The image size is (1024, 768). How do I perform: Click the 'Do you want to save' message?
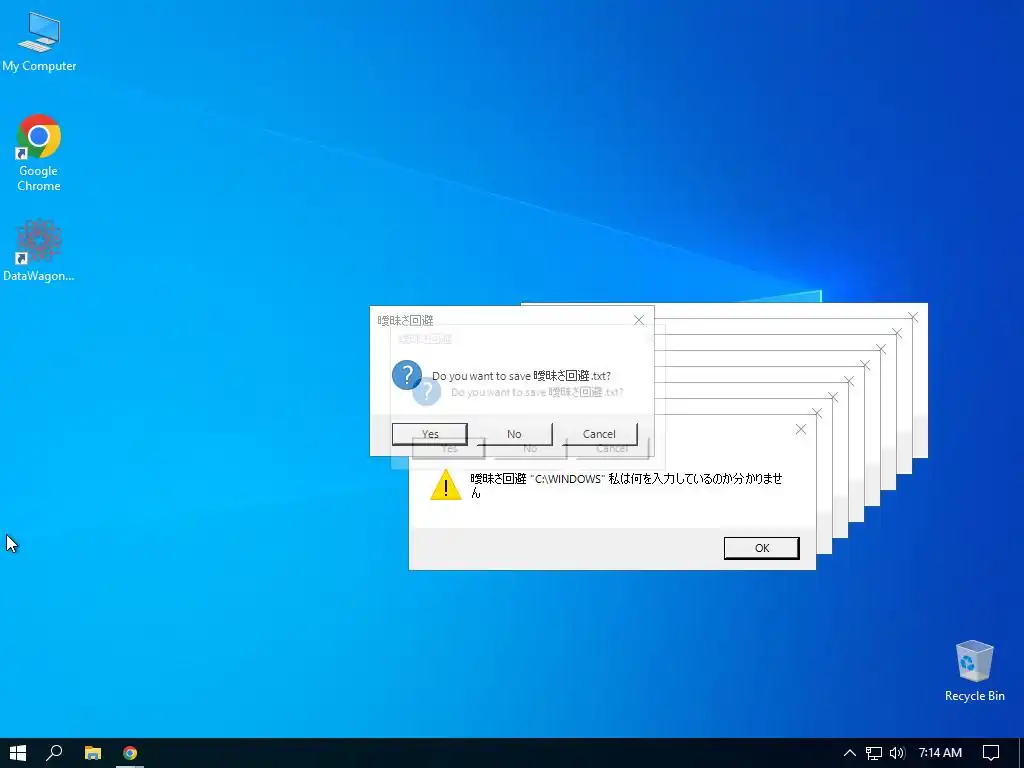point(521,376)
